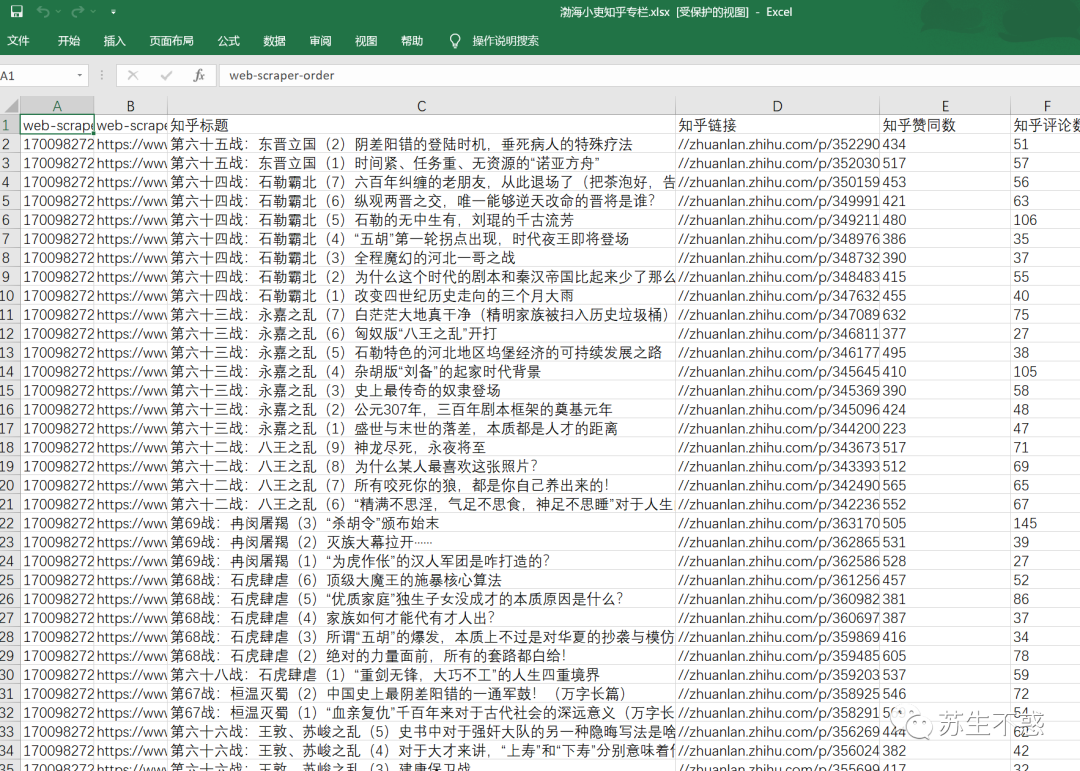This screenshot has width=1080, height=771.
Task: Click cell with header 知乎标题
Action: 422,125
